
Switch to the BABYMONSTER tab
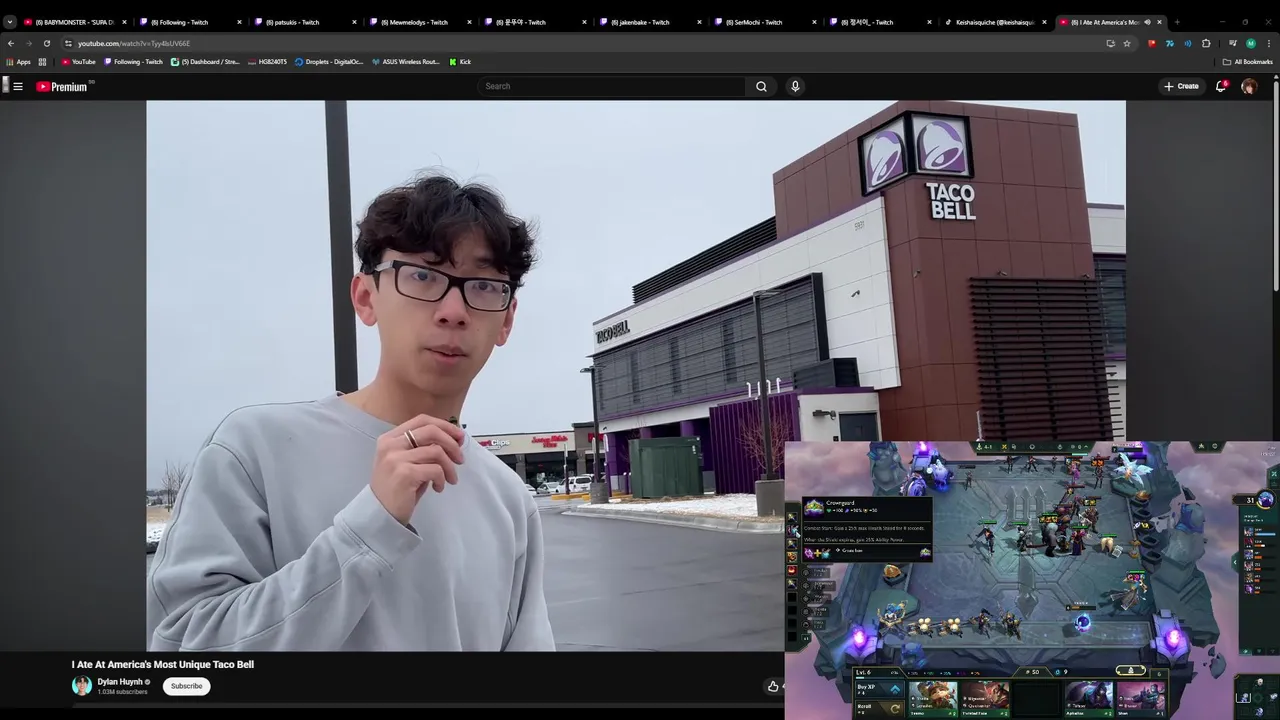(x=75, y=22)
